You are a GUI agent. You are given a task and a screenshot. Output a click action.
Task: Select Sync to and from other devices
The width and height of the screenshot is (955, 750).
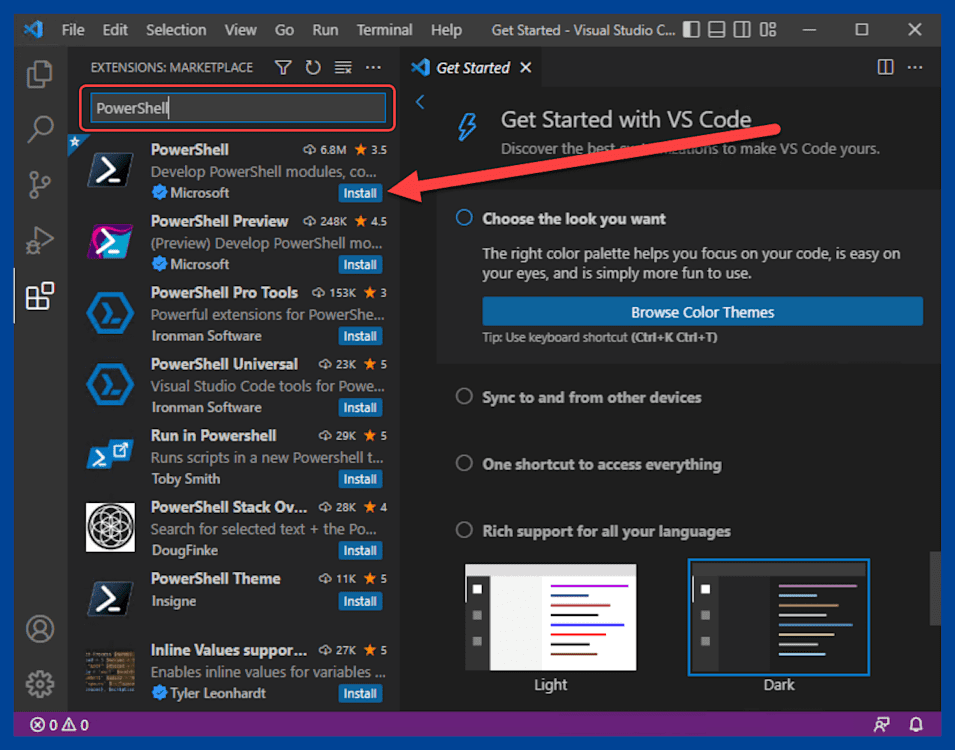(463, 397)
